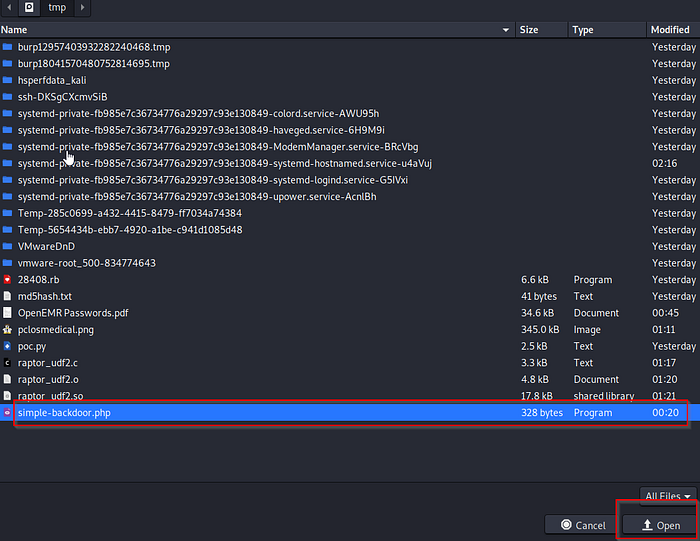Click the Python icon next to poc.py
Screen dimensions: 700x541
8,346
